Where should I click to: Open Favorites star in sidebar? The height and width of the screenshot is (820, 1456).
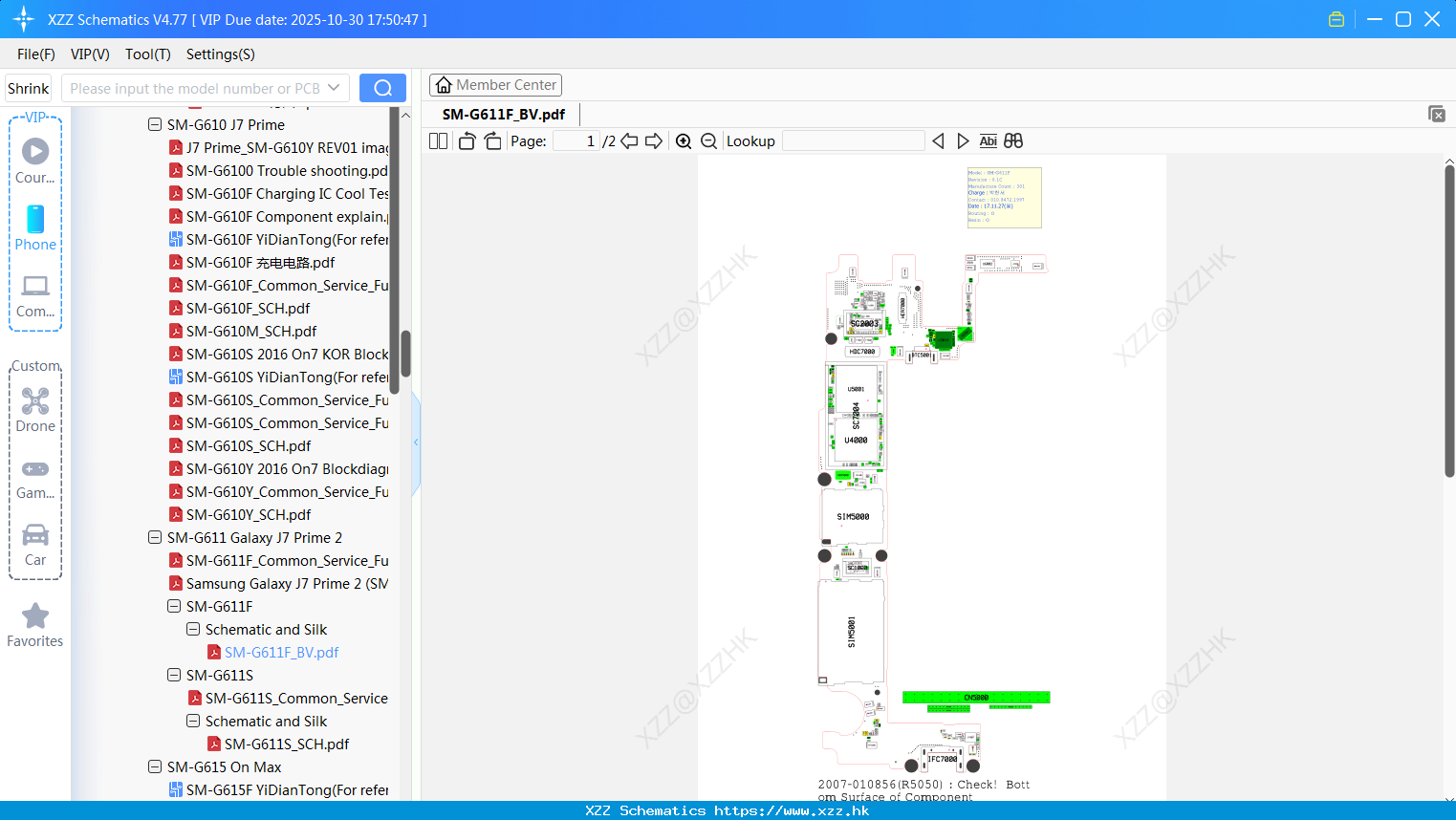tap(35, 625)
